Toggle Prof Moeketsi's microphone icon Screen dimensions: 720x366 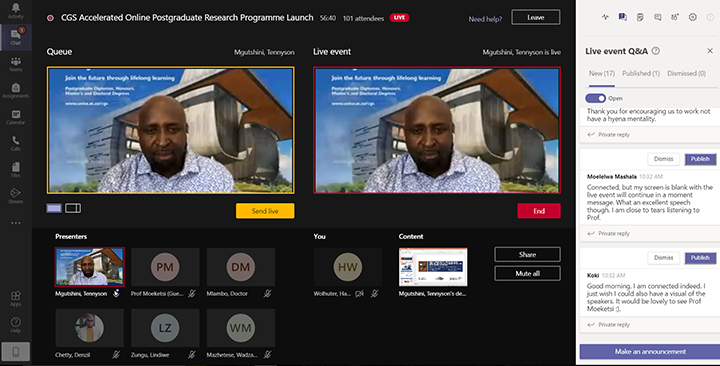pyautogui.click(x=192, y=293)
